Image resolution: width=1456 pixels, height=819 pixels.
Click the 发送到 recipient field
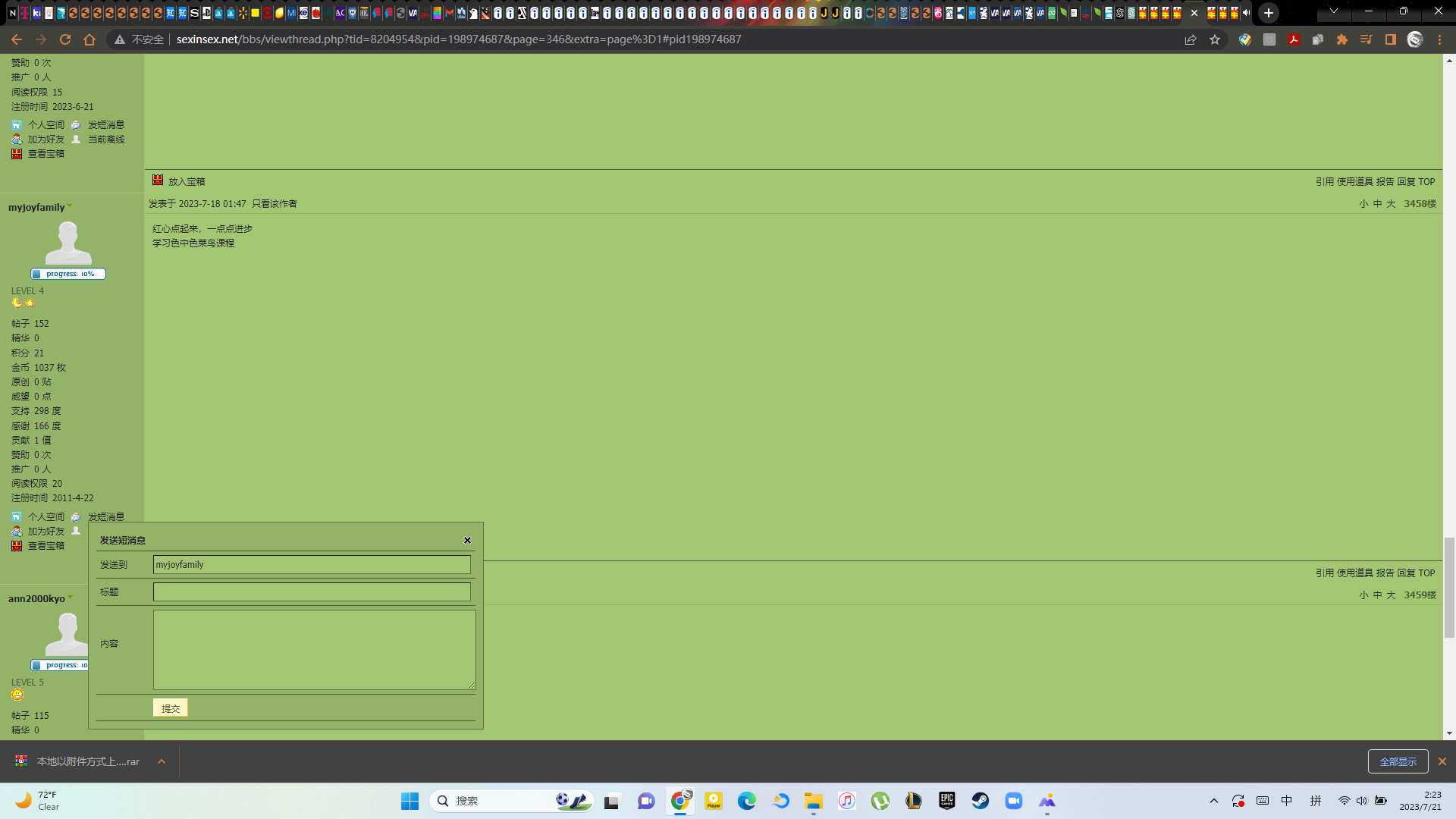click(x=312, y=565)
